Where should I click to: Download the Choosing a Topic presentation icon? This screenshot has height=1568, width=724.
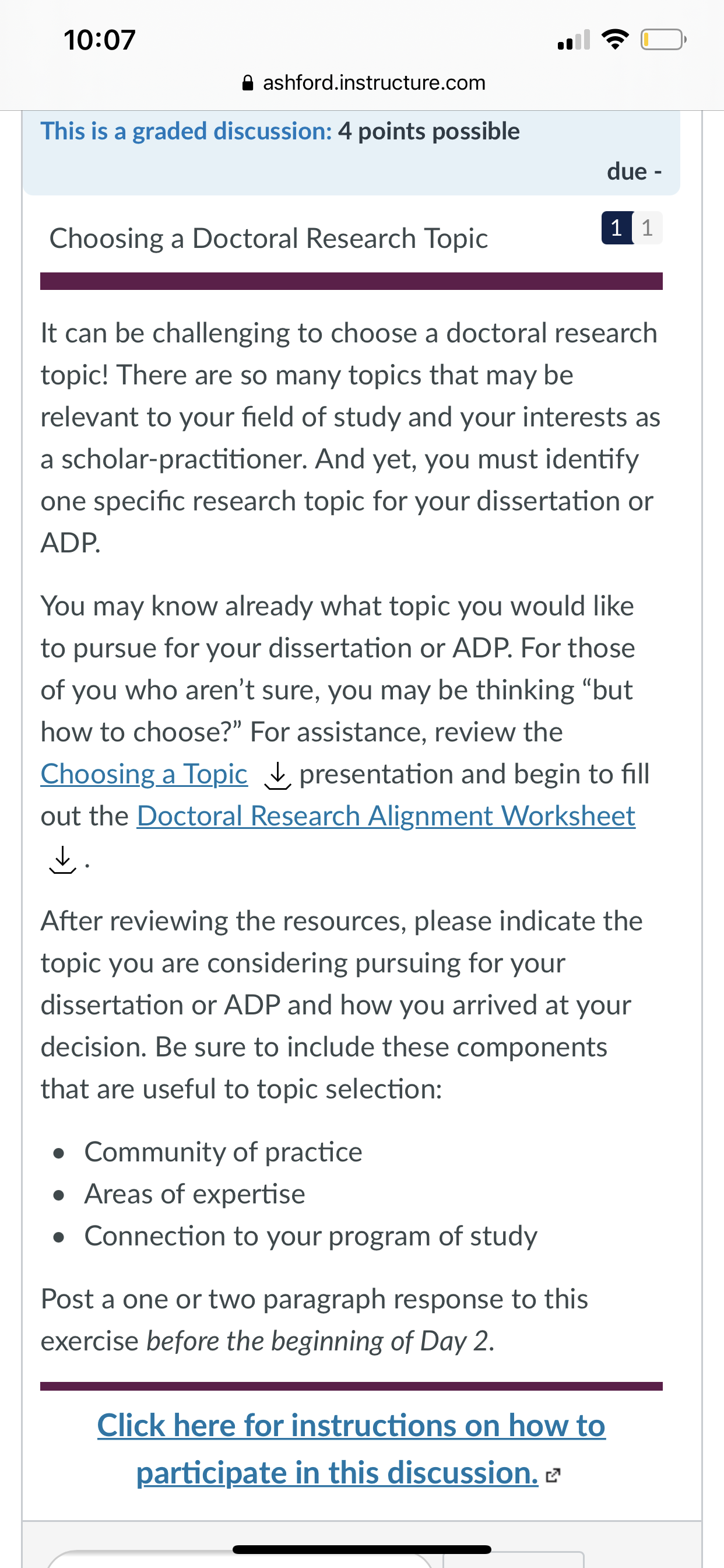coord(277,775)
